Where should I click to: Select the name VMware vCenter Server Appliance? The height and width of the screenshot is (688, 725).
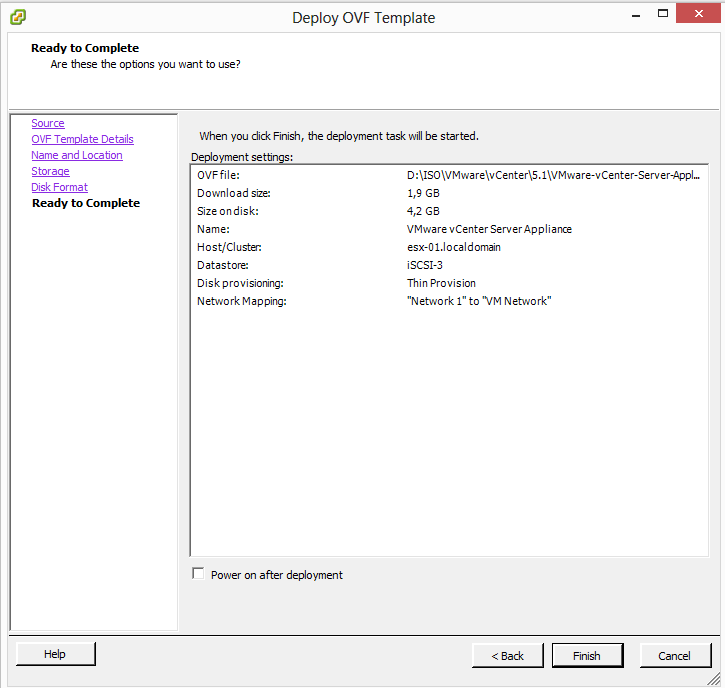[489, 229]
